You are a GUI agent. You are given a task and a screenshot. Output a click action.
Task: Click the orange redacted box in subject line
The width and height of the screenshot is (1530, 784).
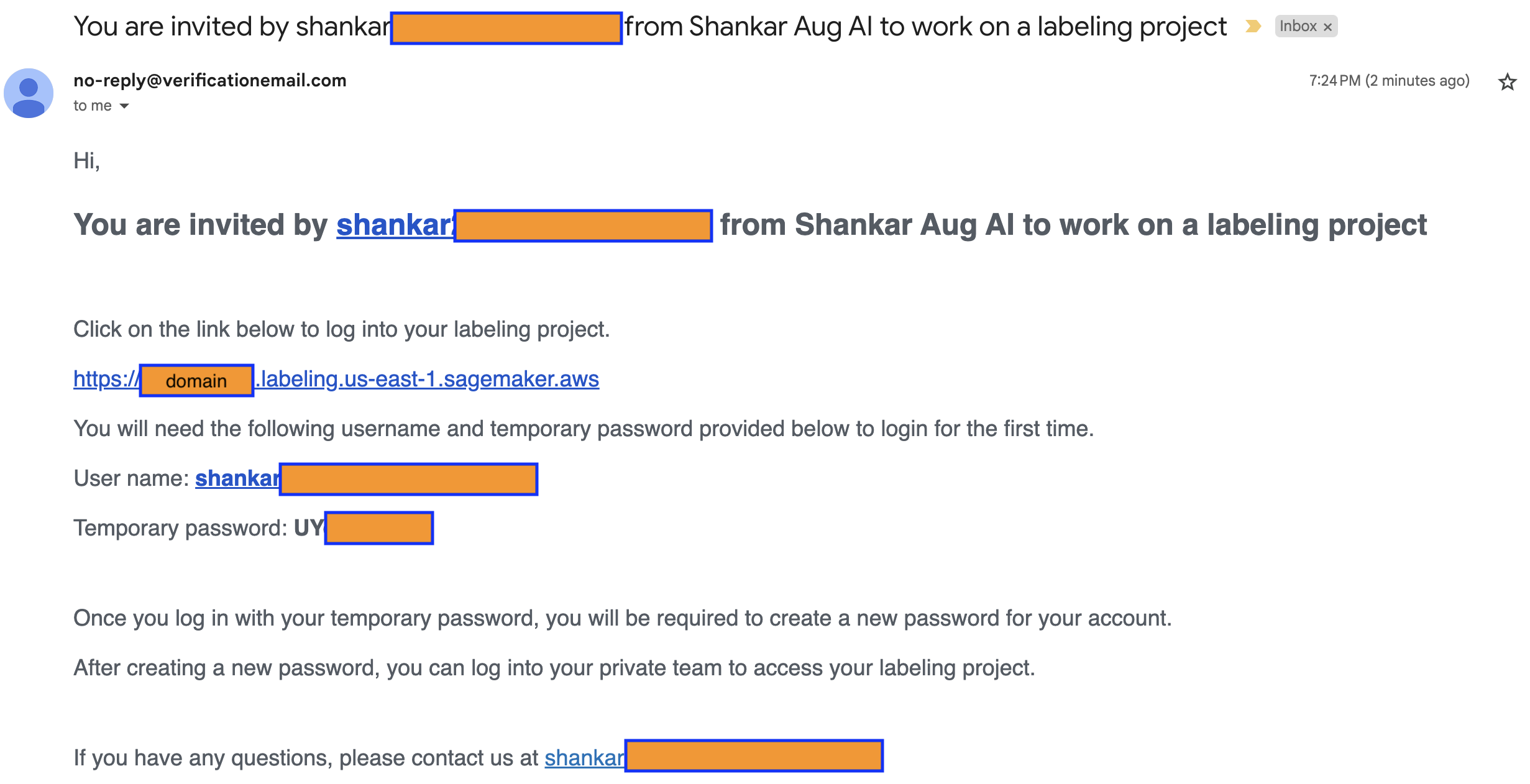pyautogui.click(x=506, y=28)
